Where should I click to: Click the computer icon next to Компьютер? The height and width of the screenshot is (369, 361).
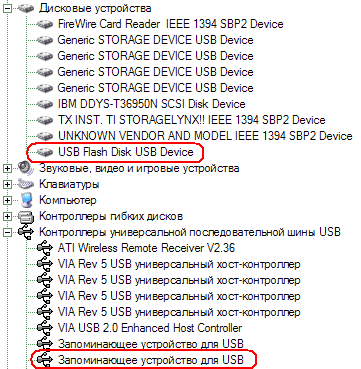point(26,200)
